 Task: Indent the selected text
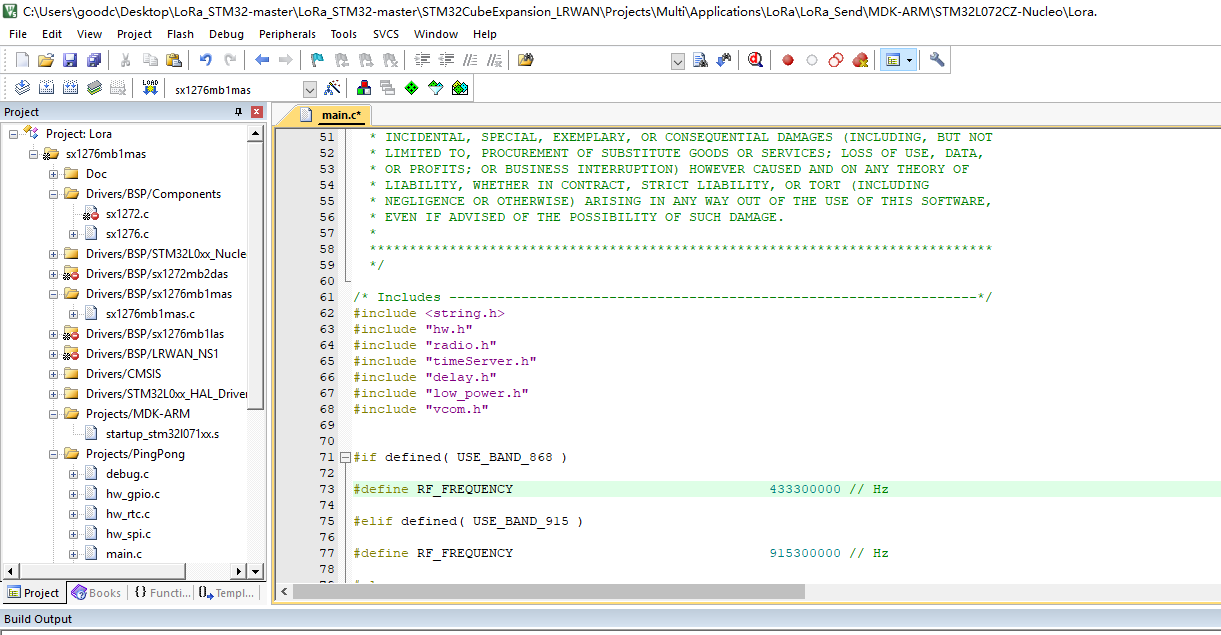[x=422, y=60]
